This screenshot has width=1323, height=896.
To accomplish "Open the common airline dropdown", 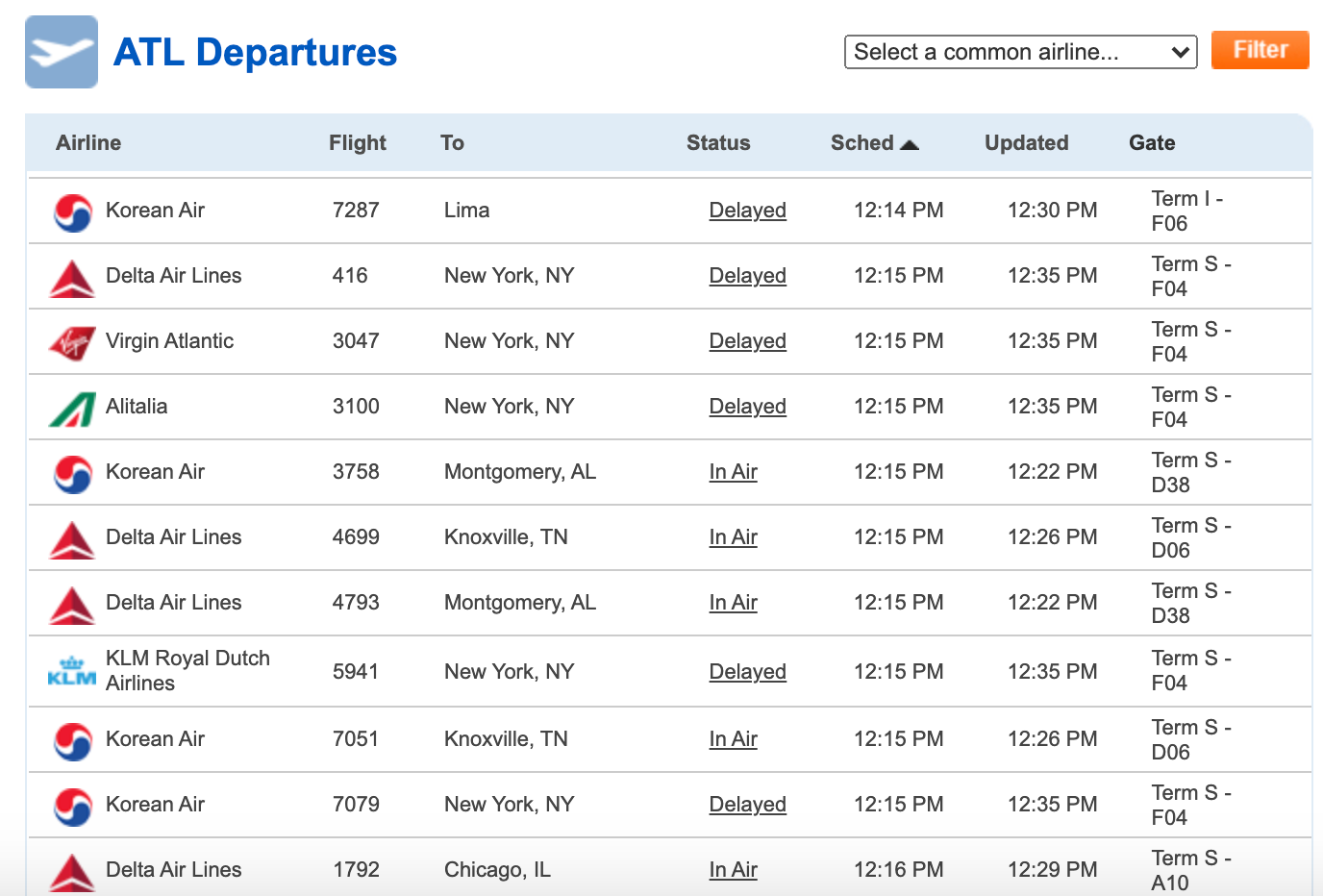I will (x=1020, y=52).
